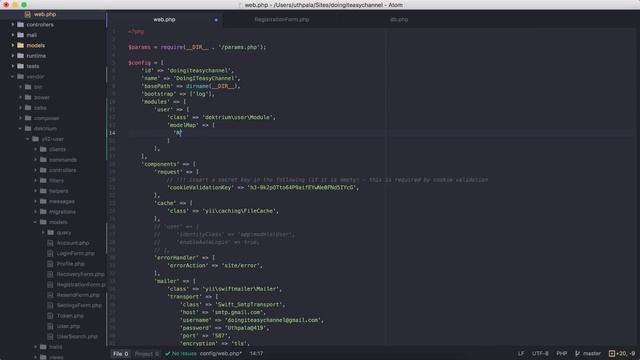
Task: Click the green No Issues checkmark icon
Action: pos(167,353)
